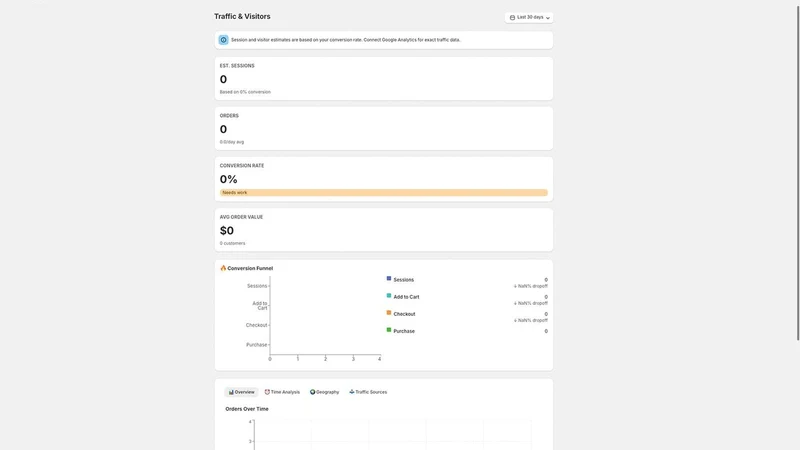Click the globe icon on the Geography tab
This screenshot has width=800, height=450.
pyautogui.click(x=312, y=392)
